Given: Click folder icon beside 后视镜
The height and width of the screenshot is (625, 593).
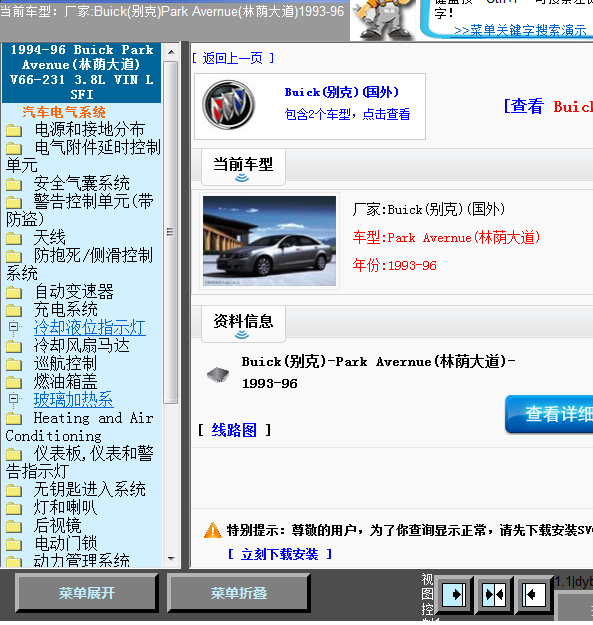Looking at the screenshot, I should 14,527.
